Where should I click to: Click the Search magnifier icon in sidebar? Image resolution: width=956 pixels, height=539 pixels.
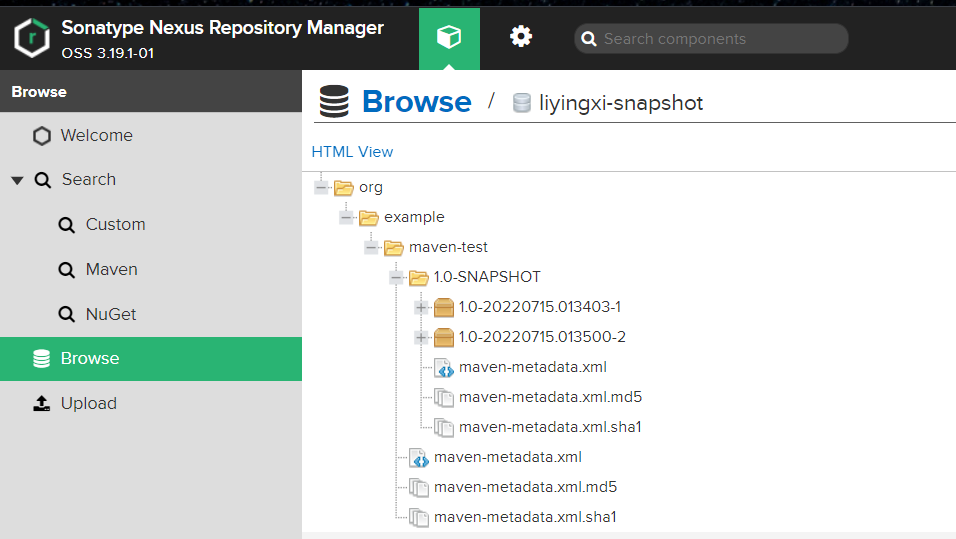43,180
